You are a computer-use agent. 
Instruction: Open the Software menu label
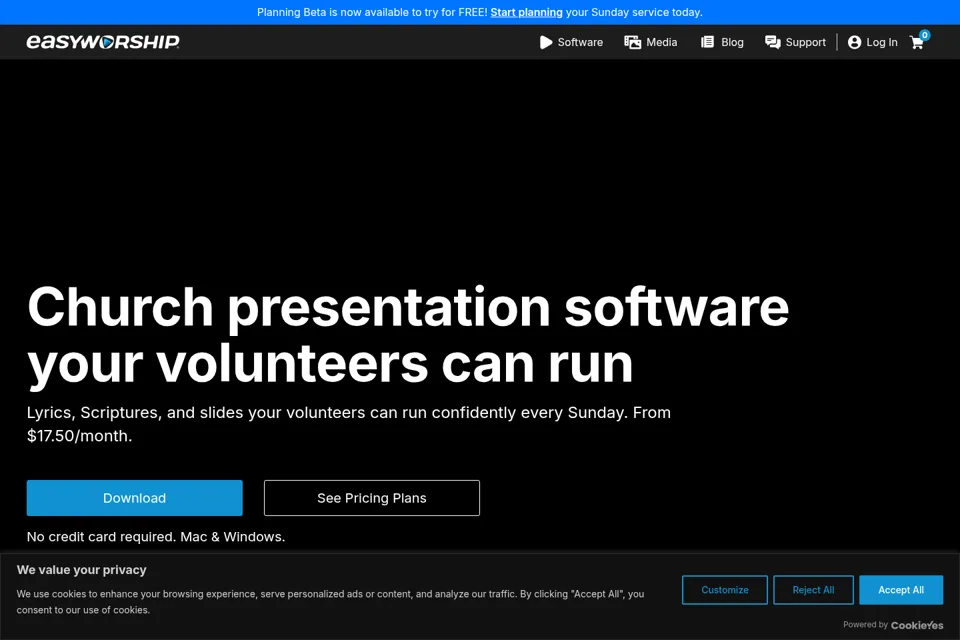pos(580,42)
